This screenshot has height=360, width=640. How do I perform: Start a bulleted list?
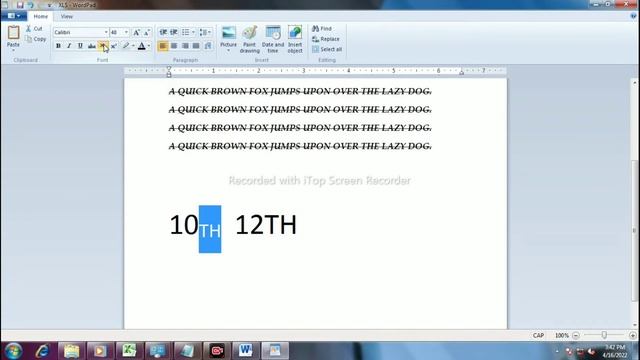tap(185, 32)
